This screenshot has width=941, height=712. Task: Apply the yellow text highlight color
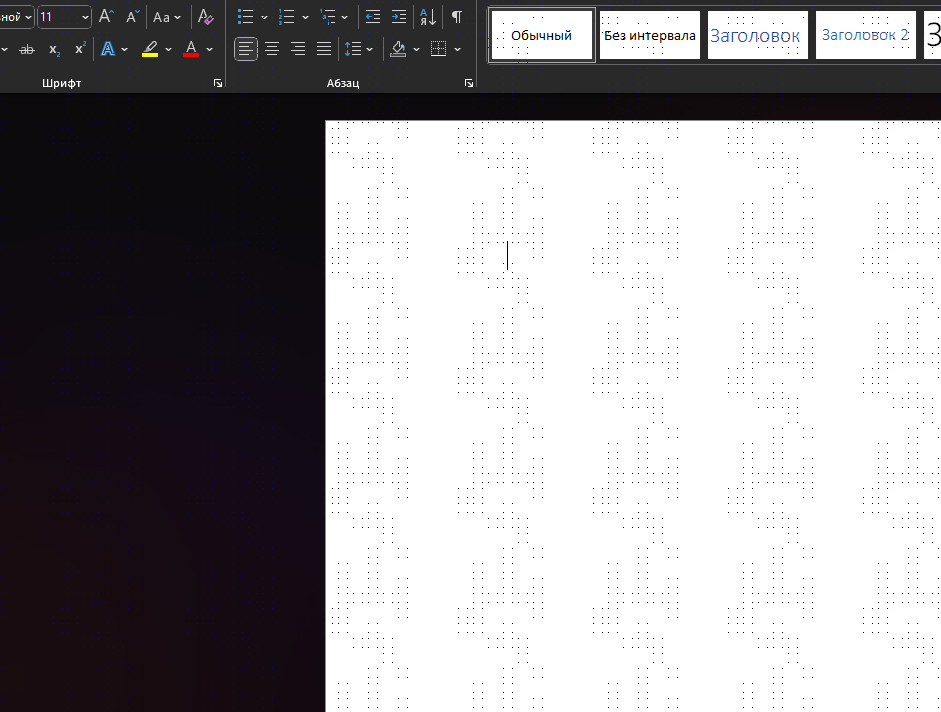150,49
